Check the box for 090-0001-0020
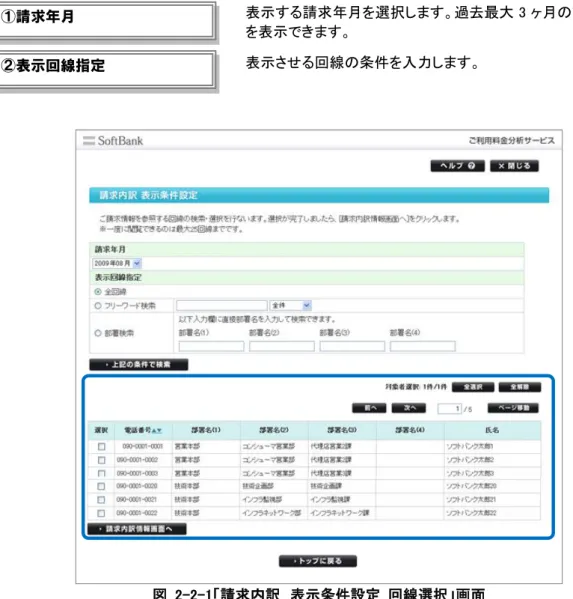Screen dimensions: 573x599 pyautogui.click(x=101, y=486)
